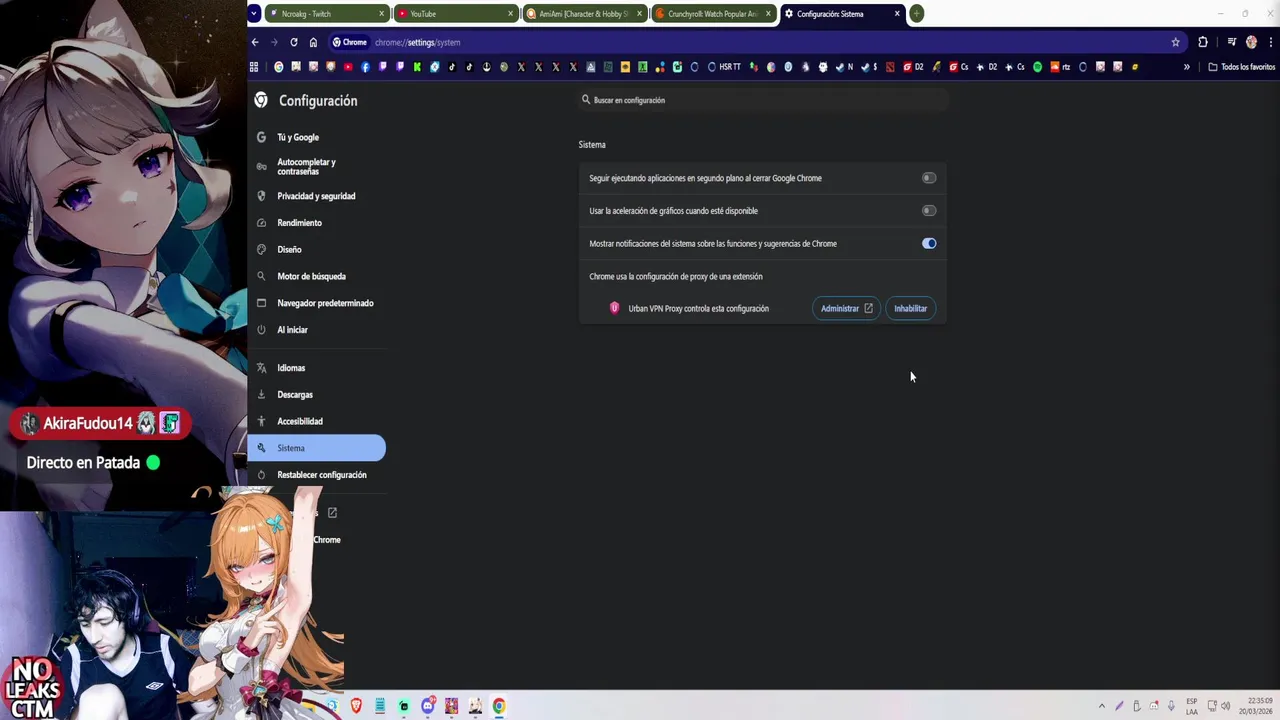The width and height of the screenshot is (1280, 720).
Task: Switch to the YouTube tab
Action: click(x=457, y=14)
